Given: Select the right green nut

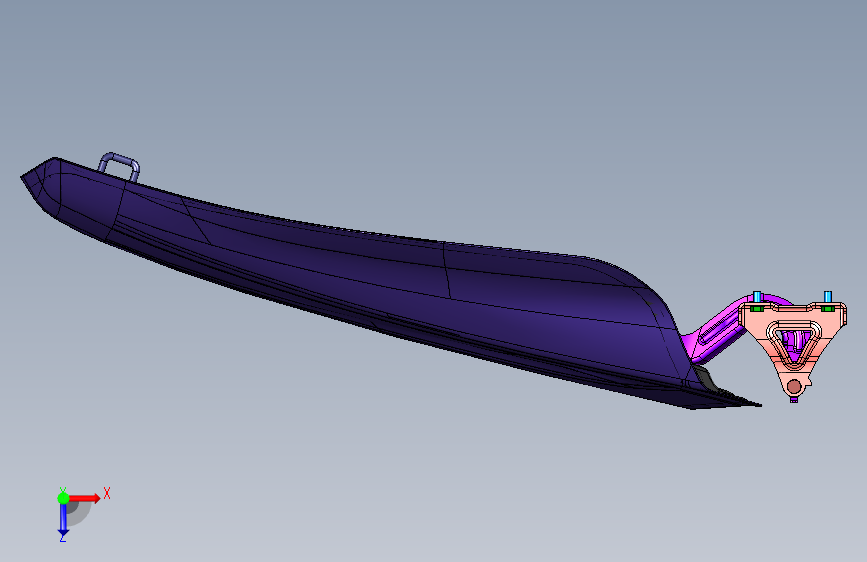Looking at the screenshot, I should click(x=827, y=308).
